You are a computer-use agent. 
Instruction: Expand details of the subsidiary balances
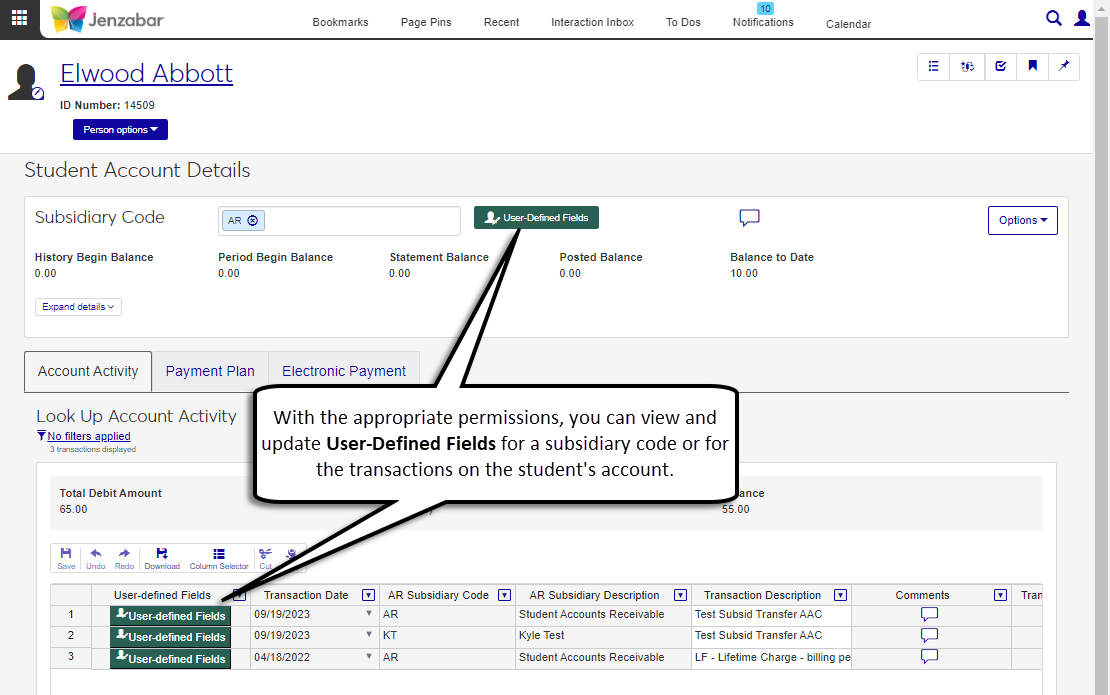coord(78,307)
